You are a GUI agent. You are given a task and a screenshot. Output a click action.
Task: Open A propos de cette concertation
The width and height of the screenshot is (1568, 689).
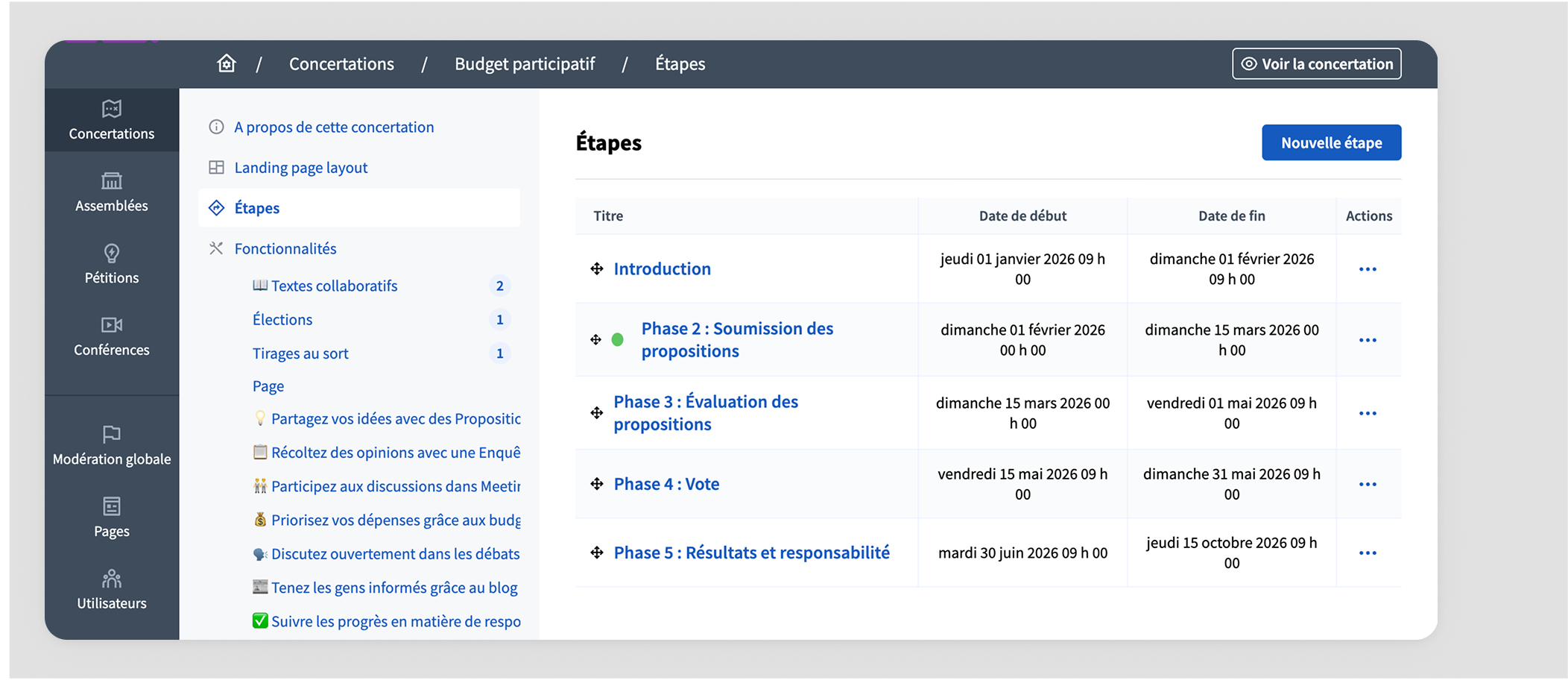coord(334,127)
